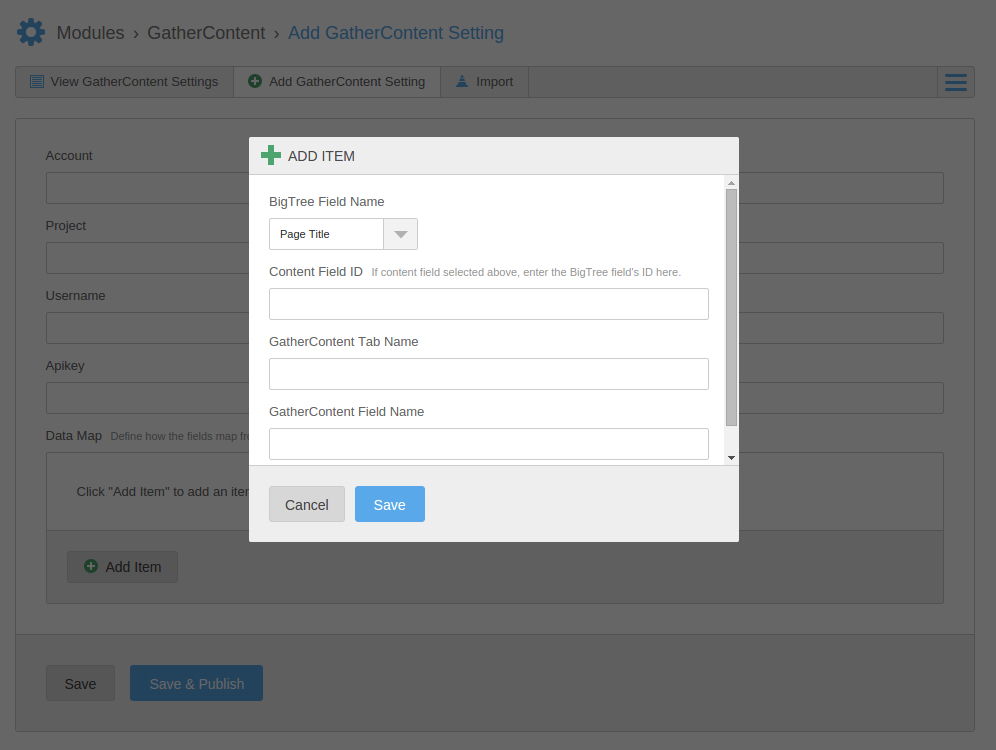The image size is (996, 750).
Task: Switch to Add GatherContent Setting tab
Action: click(337, 82)
